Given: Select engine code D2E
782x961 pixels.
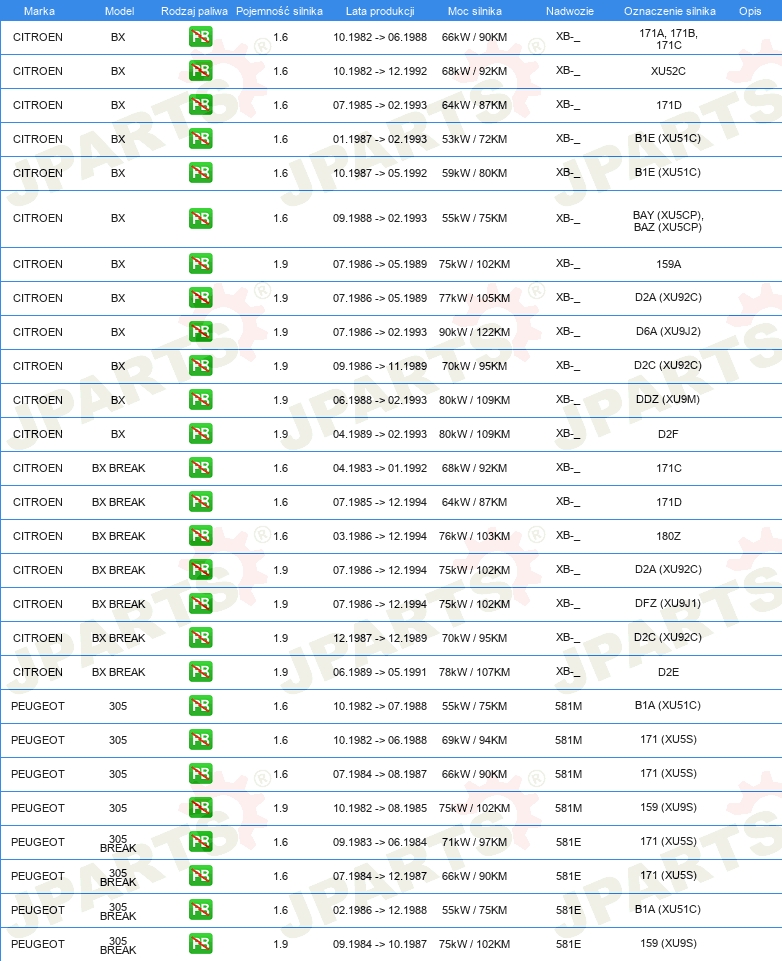Looking at the screenshot, I should point(669,672).
